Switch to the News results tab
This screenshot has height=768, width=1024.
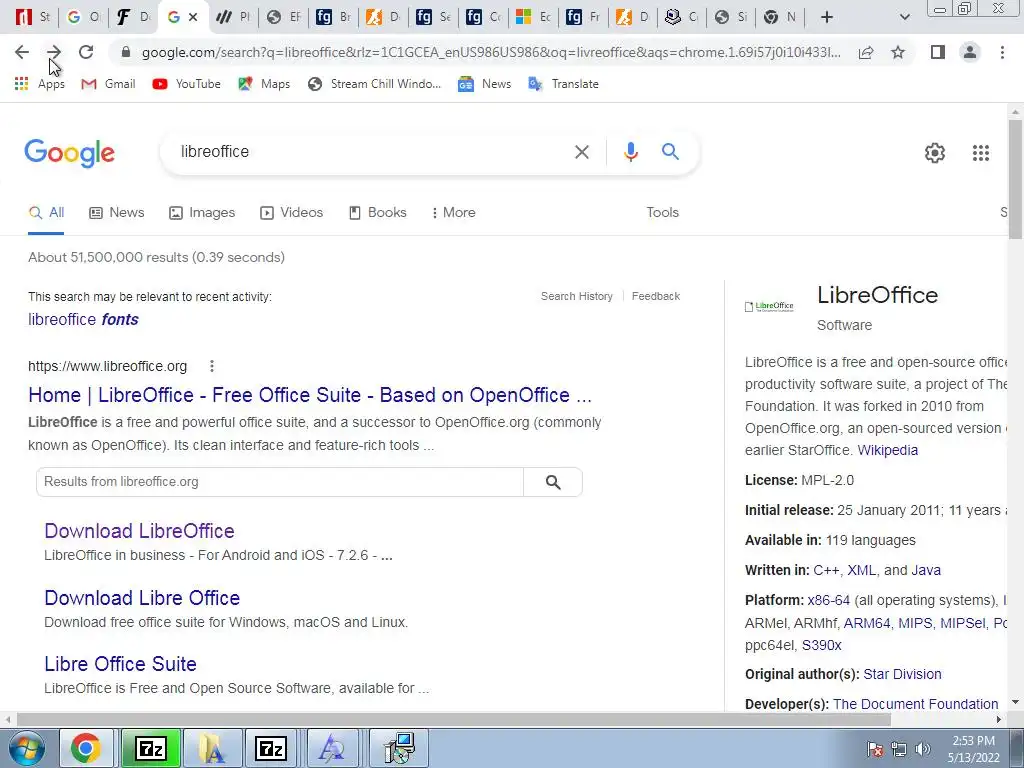[117, 212]
